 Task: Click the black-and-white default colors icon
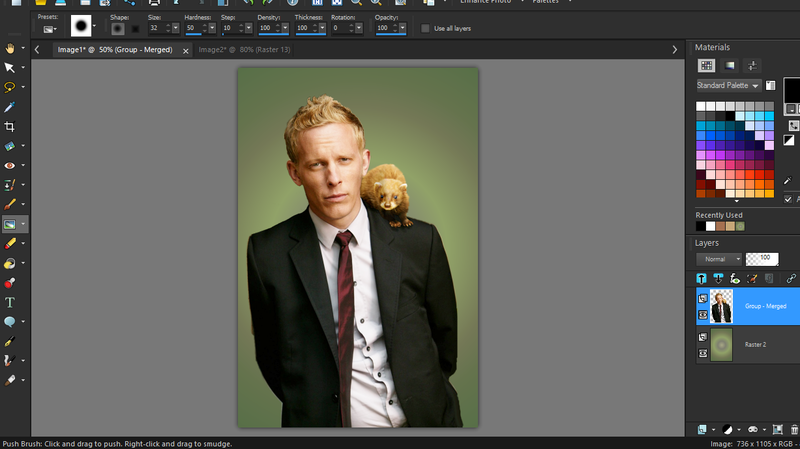[x=789, y=140]
